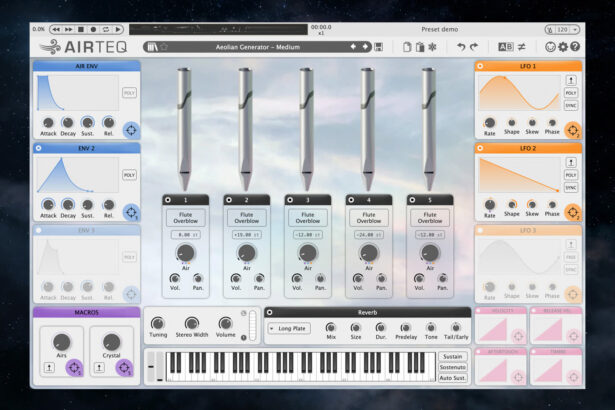This screenshot has height=410, width=615.
Task: Toggle LFO 1 power switch
Action: pyautogui.click(x=480, y=66)
